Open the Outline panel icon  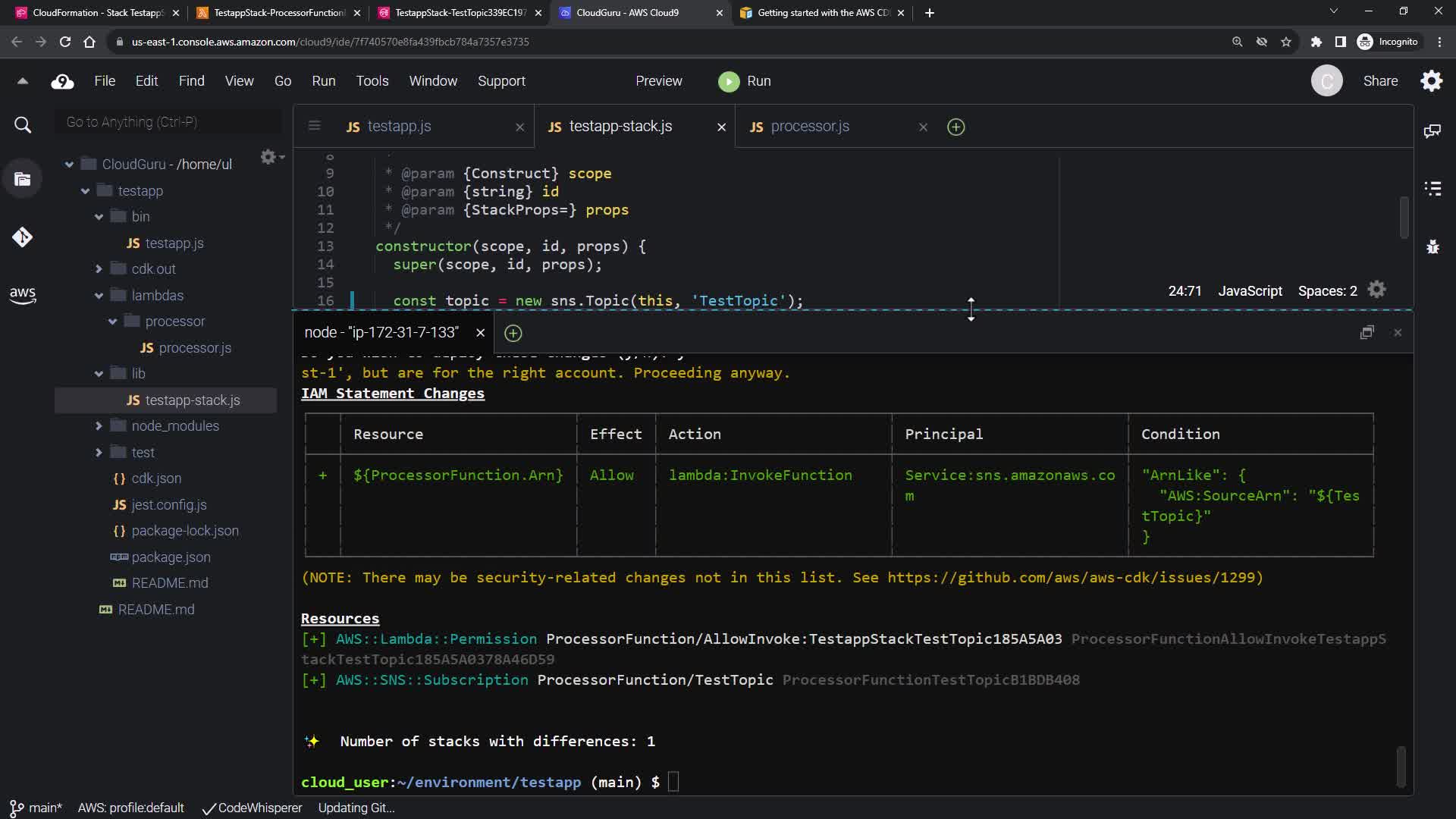[1432, 188]
